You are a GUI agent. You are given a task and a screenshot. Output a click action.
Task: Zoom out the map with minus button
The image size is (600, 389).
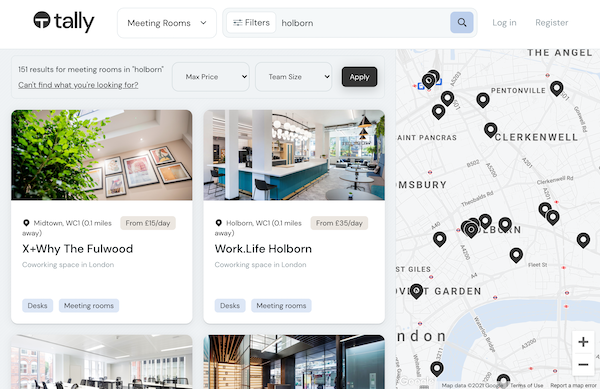(x=583, y=365)
